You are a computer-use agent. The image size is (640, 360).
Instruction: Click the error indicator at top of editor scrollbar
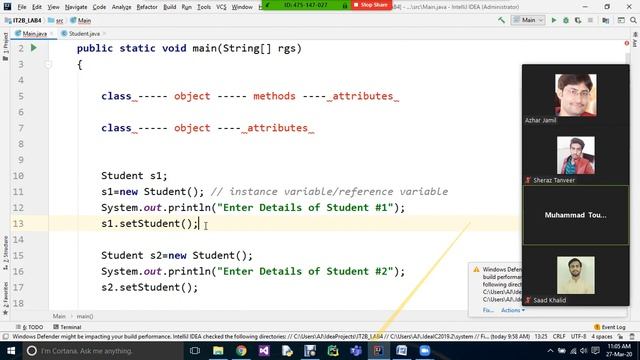627,43
